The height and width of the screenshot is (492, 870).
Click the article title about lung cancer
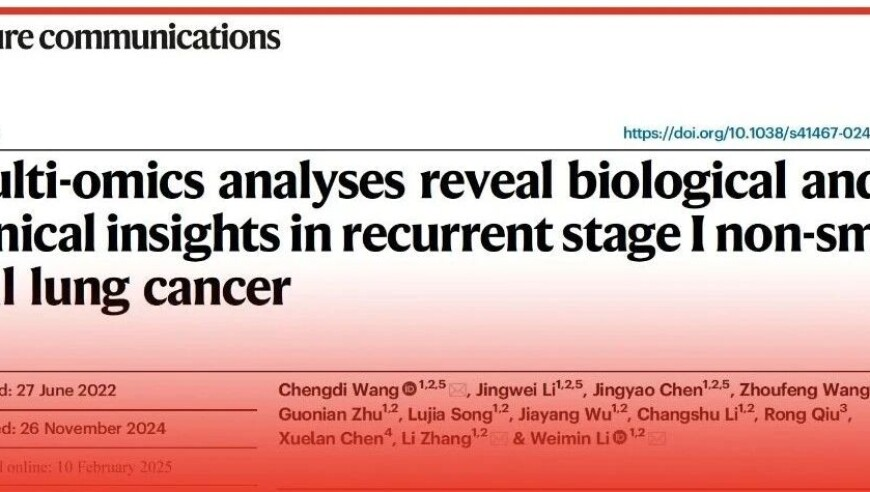coord(435,234)
